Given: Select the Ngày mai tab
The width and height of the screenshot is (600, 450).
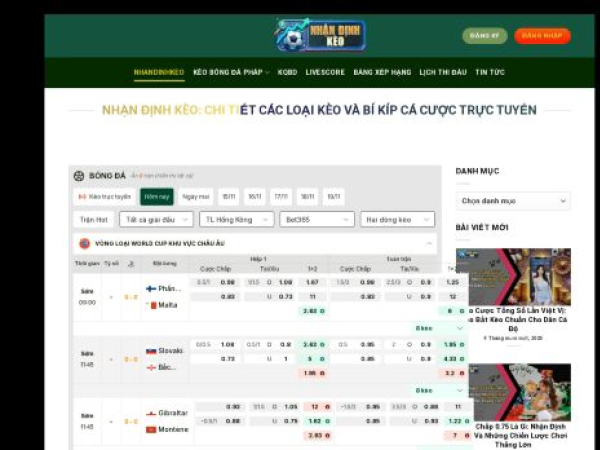Looking at the screenshot, I should [x=196, y=197].
